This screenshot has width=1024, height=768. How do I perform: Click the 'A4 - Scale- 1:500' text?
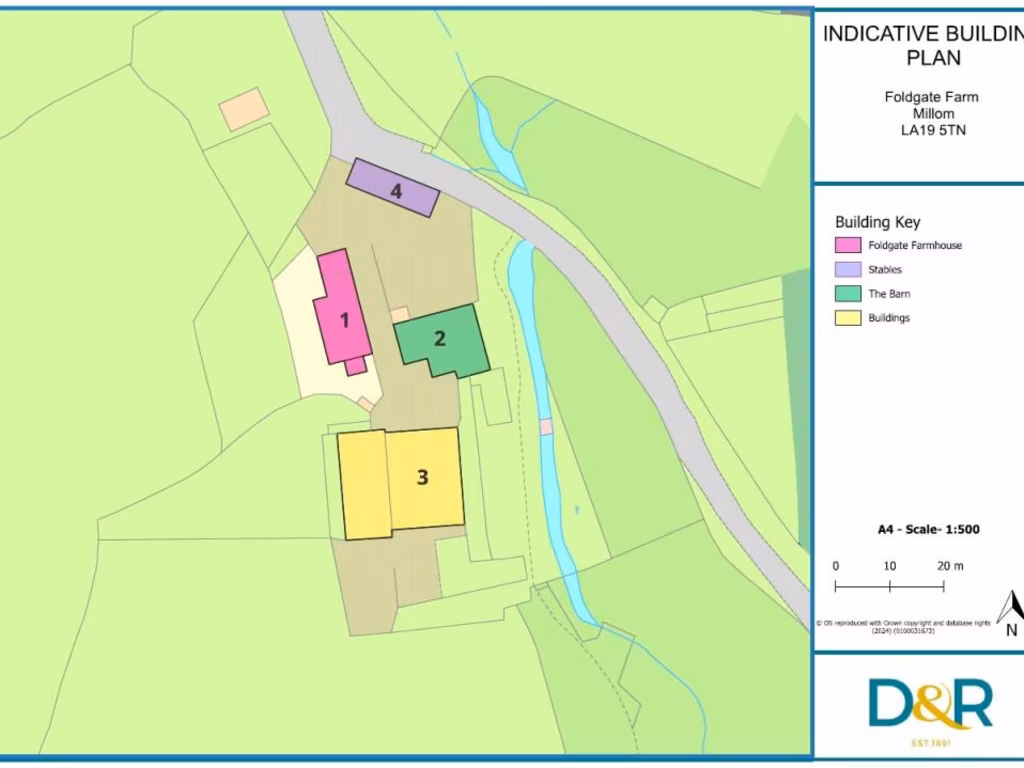tap(921, 530)
